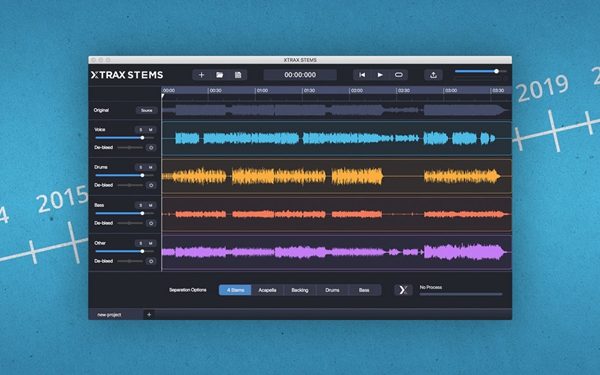This screenshot has height=375, width=600.
Task: Reset Drums De-bleed with circle button
Action: (151, 185)
